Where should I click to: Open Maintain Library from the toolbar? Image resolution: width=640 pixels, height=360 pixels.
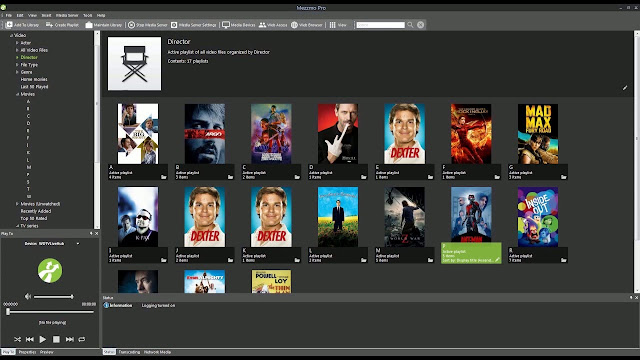(89, 25)
